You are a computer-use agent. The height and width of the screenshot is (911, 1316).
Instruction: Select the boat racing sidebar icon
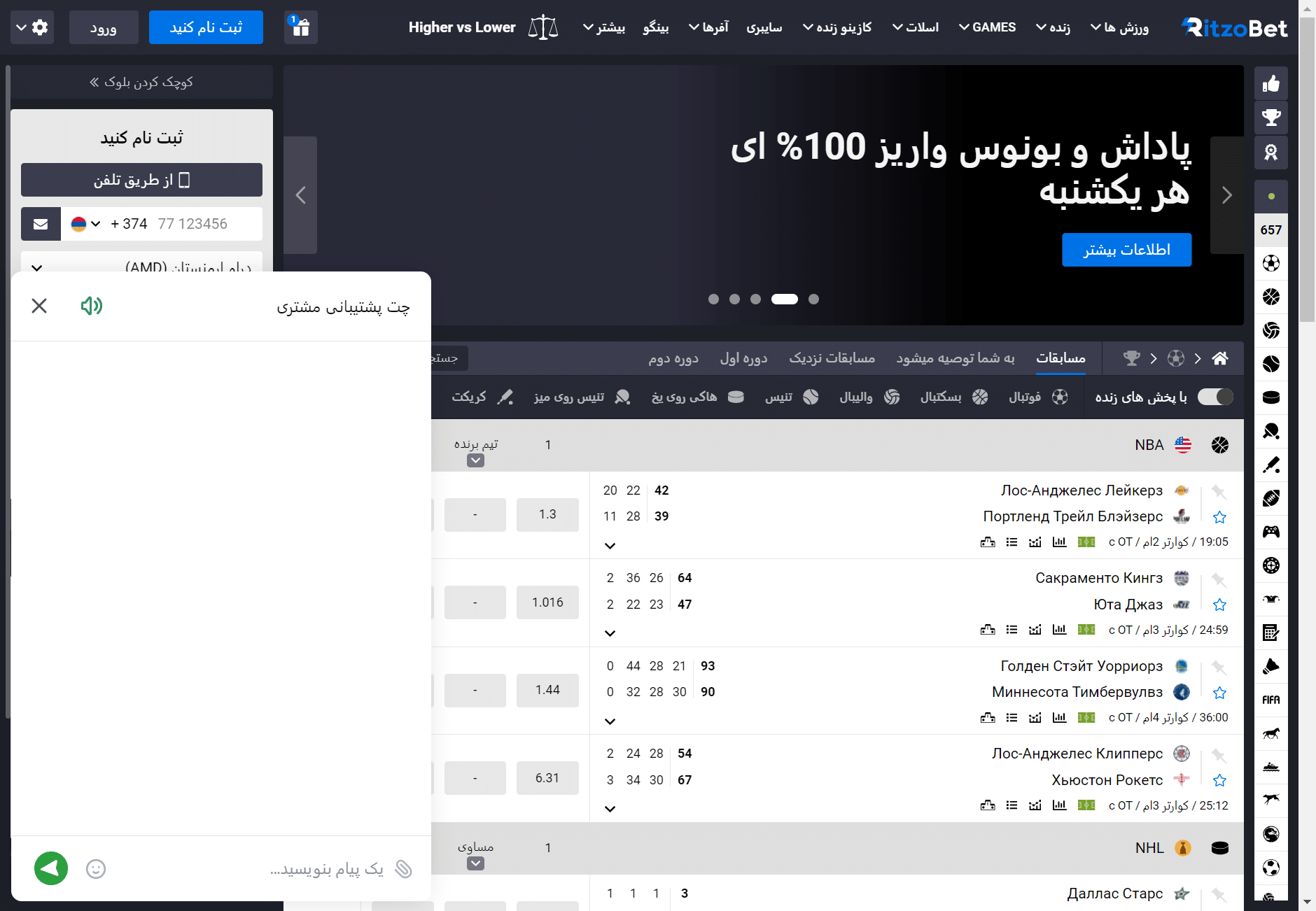[x=1271, y=767]
